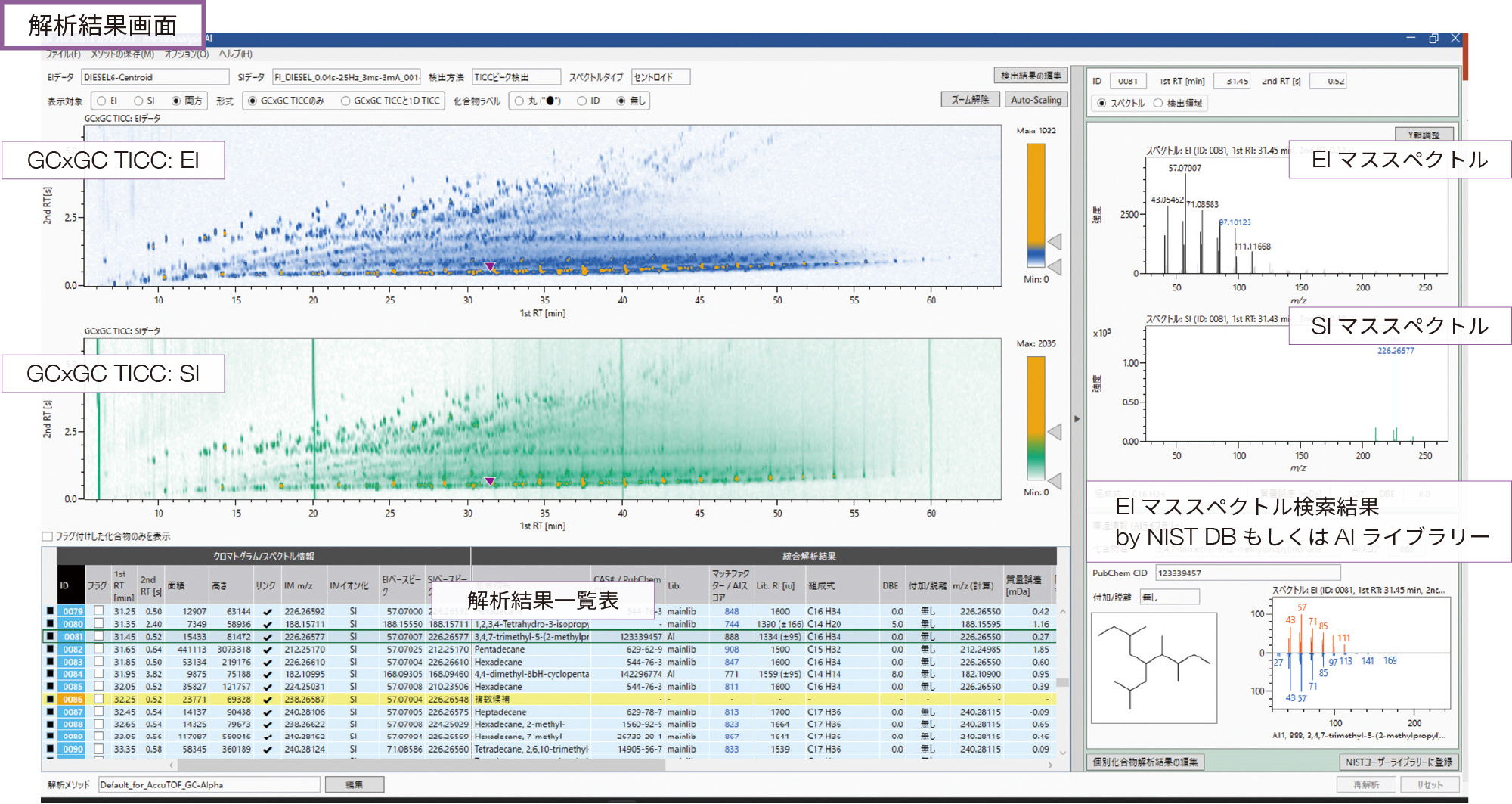The height and width of the screenshot is (804, 1512).
Task: Select the SI radio button for display target
Action: [x=138, y=101]
